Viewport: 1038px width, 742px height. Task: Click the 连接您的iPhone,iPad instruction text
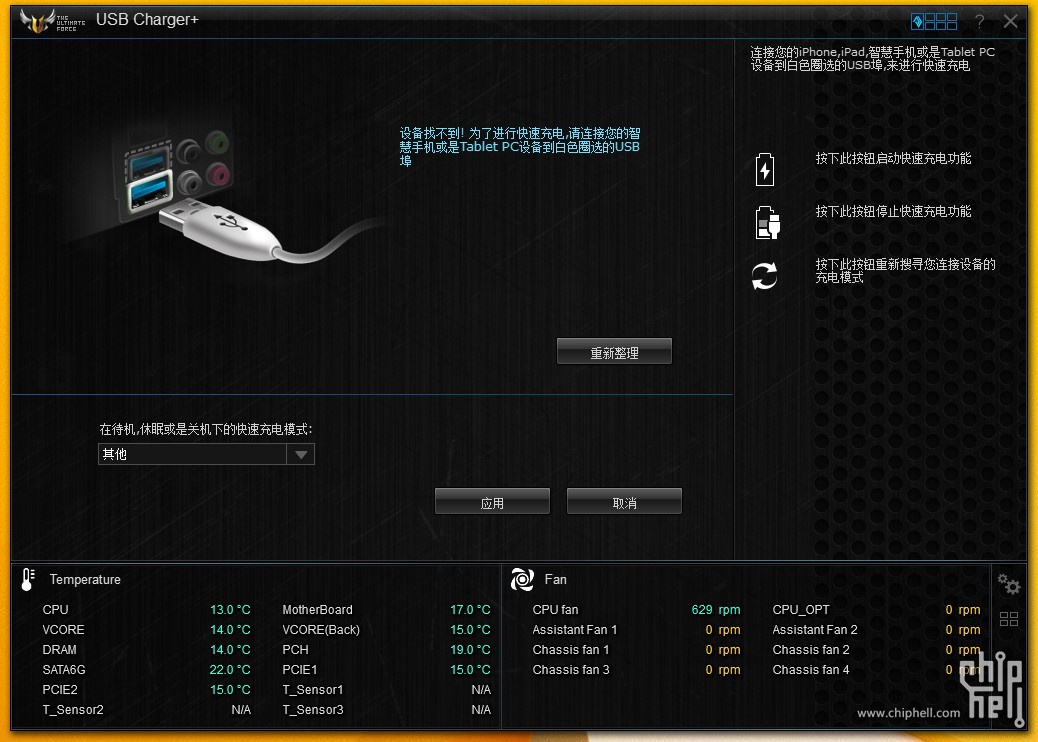873,58
